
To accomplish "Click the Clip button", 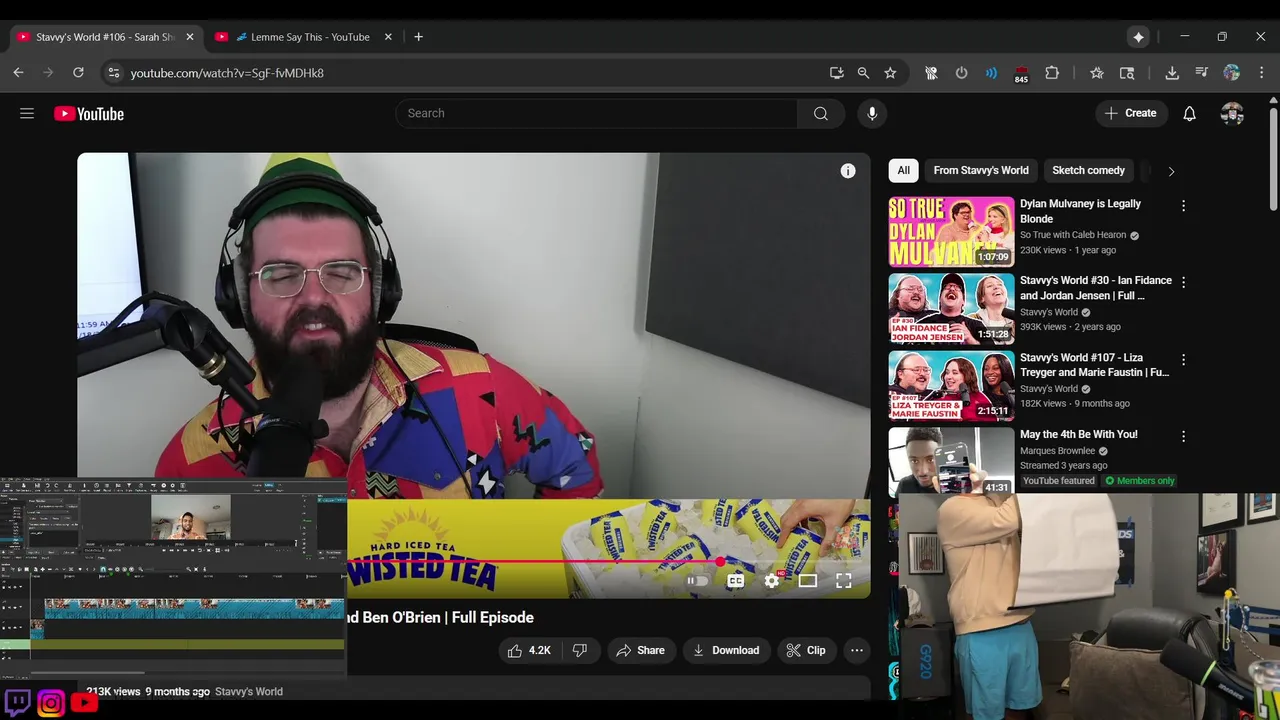I will tap(806, 650).
